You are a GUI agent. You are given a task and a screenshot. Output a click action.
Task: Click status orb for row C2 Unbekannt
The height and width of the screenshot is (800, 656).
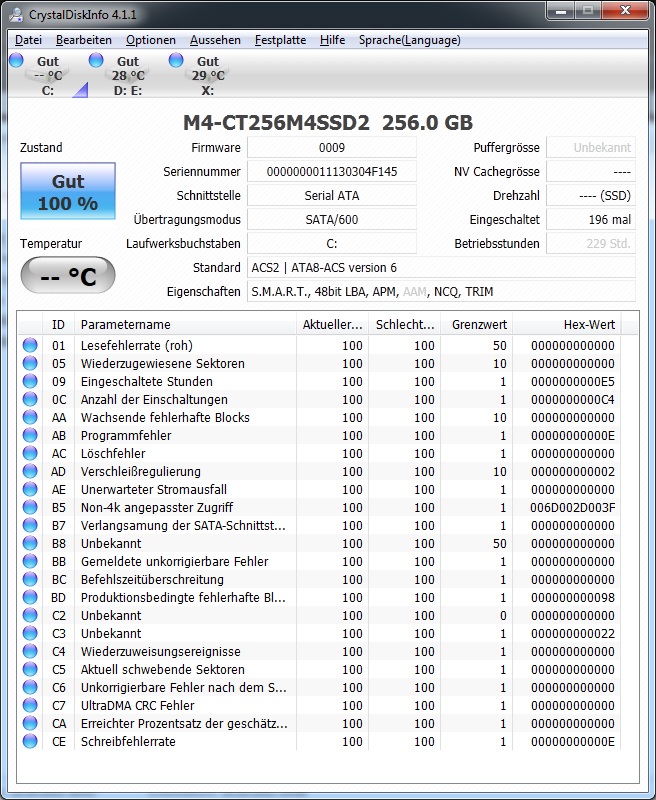pos(30,615)
